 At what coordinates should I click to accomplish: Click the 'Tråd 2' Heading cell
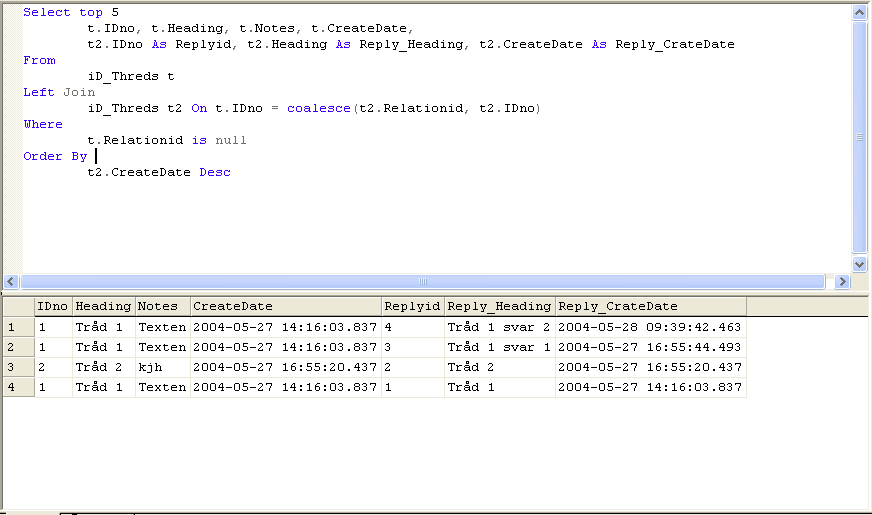(x=103, y=368)
